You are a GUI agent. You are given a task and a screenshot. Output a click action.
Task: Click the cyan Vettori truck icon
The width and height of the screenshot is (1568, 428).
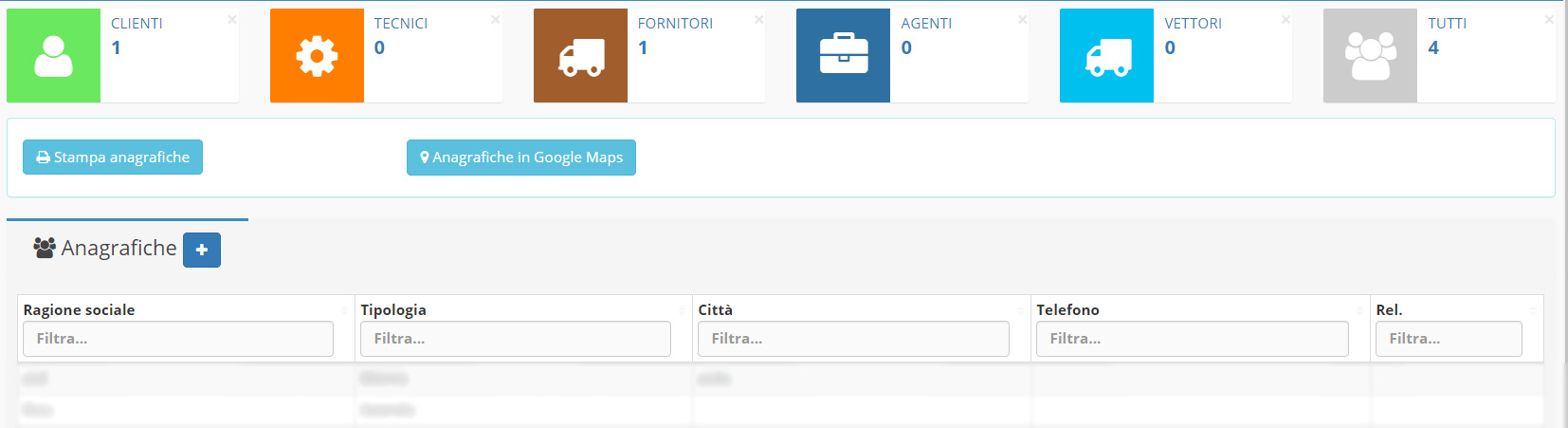point(1106,56)
